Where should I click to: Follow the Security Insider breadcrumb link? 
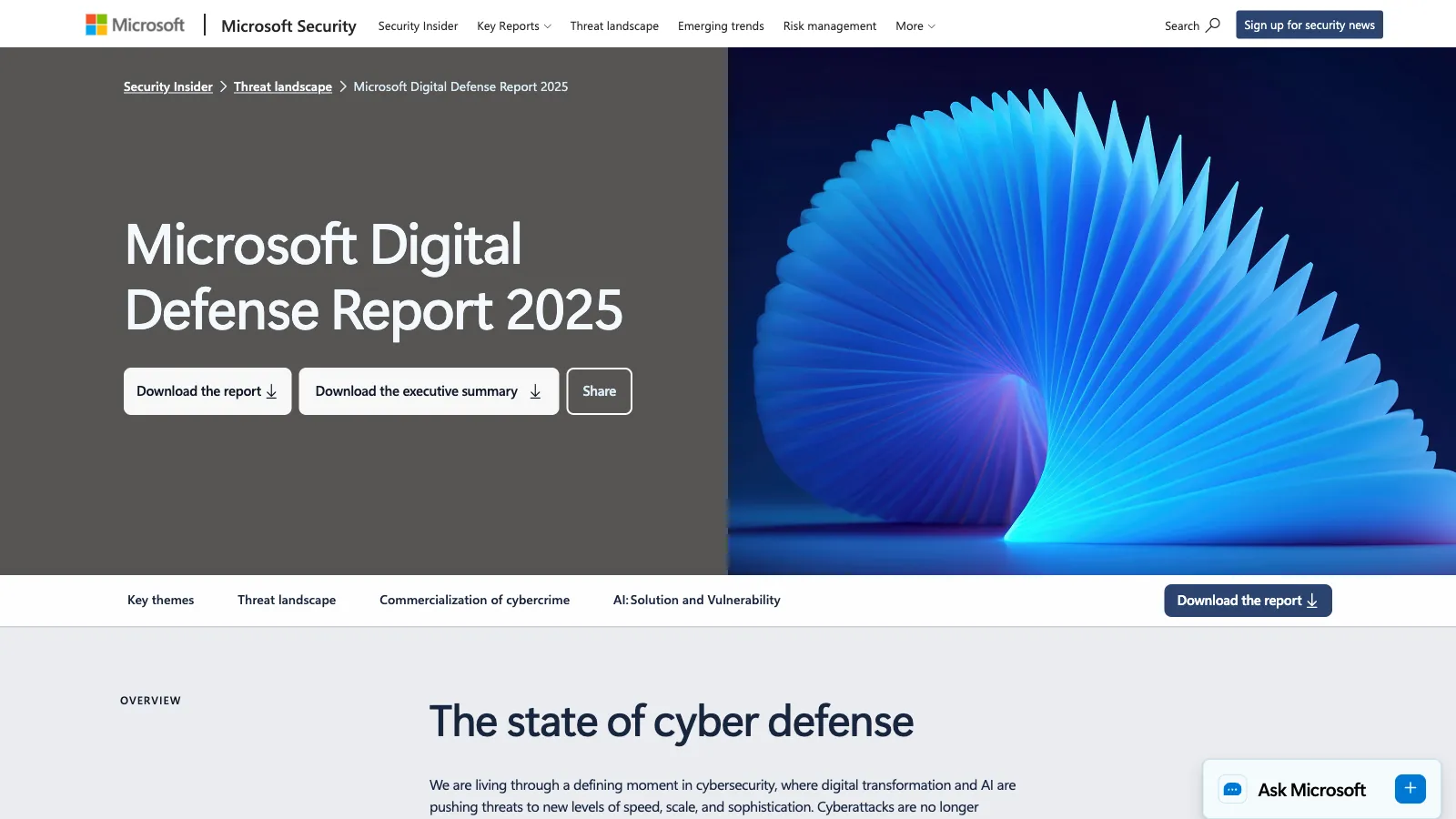[x=168, y=86]
